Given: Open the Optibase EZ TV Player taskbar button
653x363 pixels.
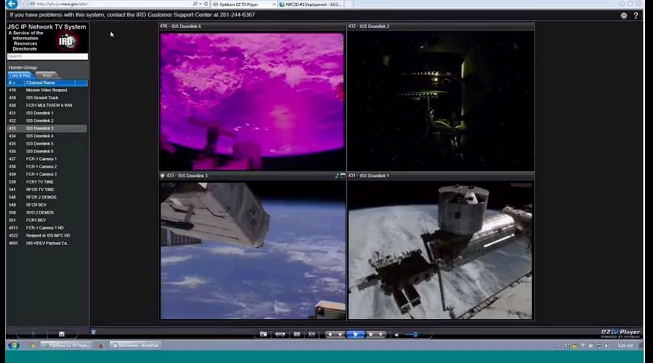Looking at the screenshot, I should coord(65,346).
